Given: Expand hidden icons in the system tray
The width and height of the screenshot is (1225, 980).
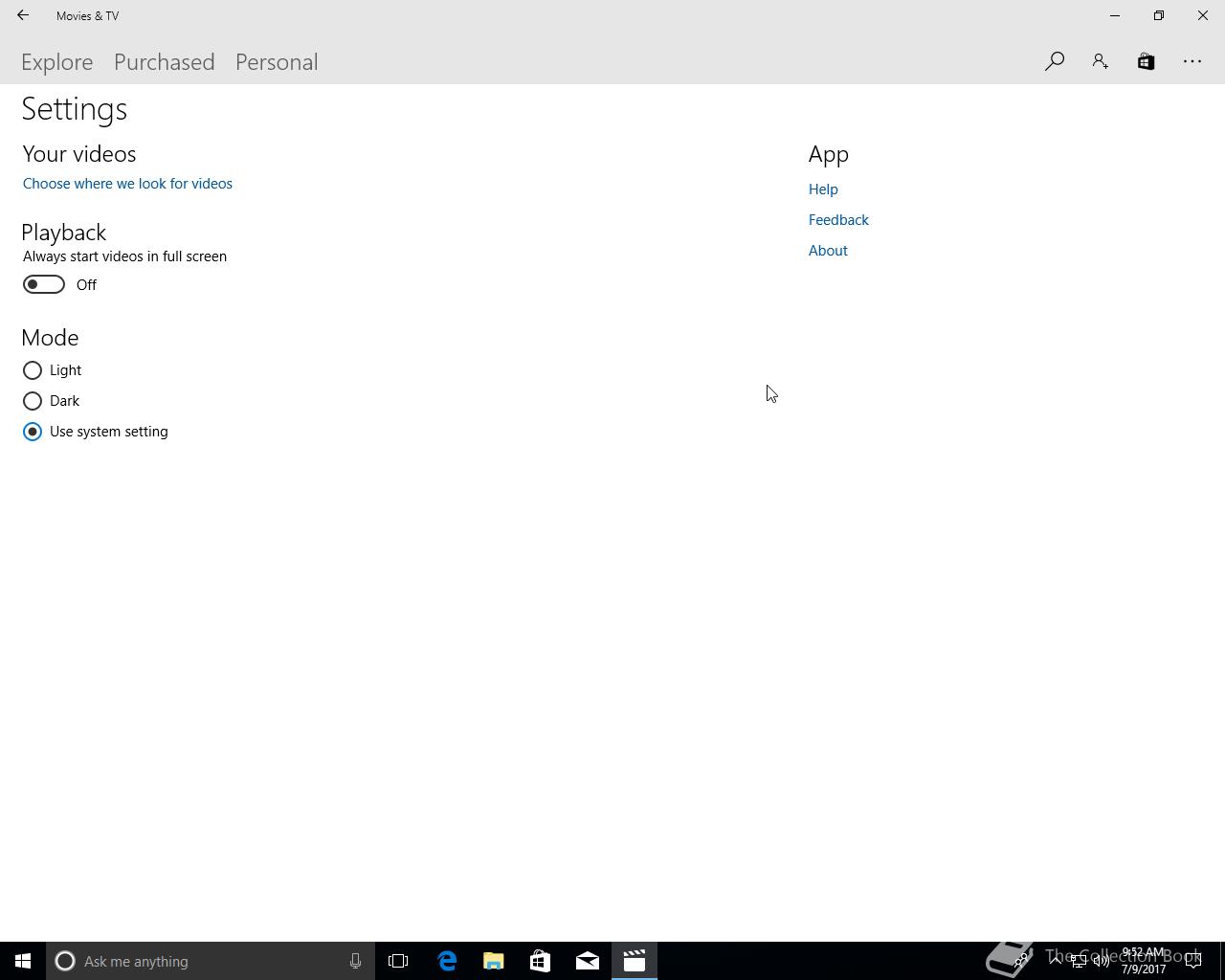Looking at the screenshot, I should pos(1053,961).
